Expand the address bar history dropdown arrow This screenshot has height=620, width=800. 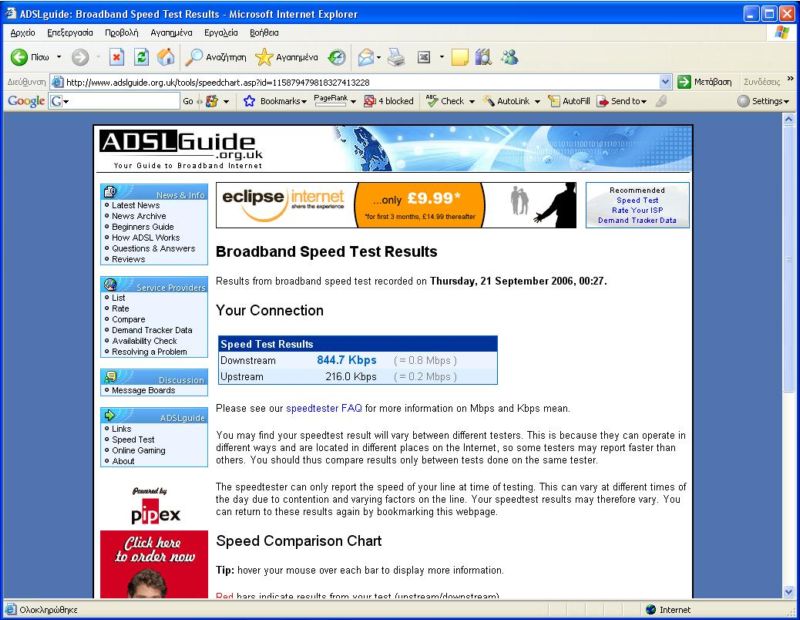pos(665,82)
